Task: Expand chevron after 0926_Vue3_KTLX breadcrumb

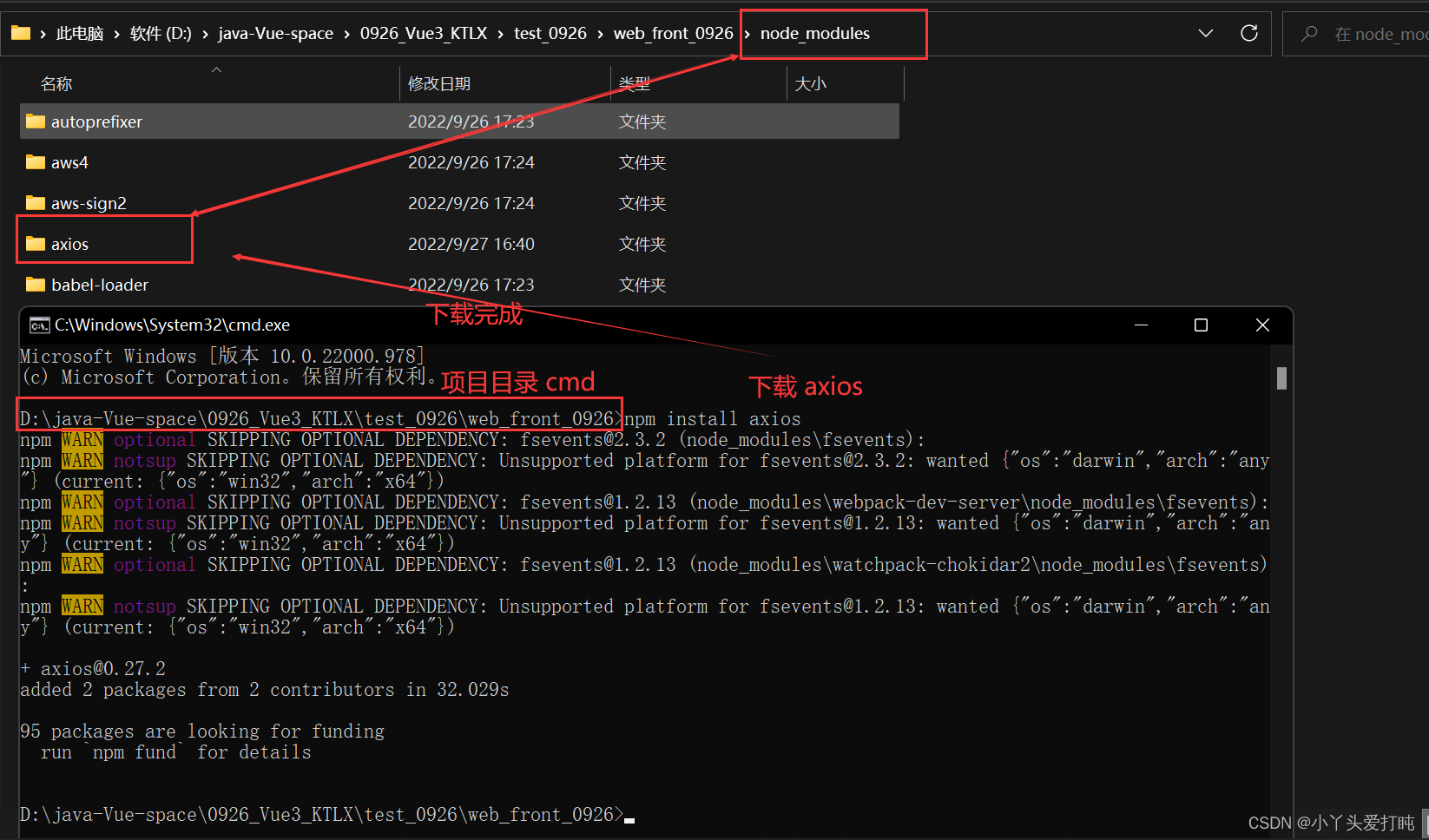Action: [501, 34]
